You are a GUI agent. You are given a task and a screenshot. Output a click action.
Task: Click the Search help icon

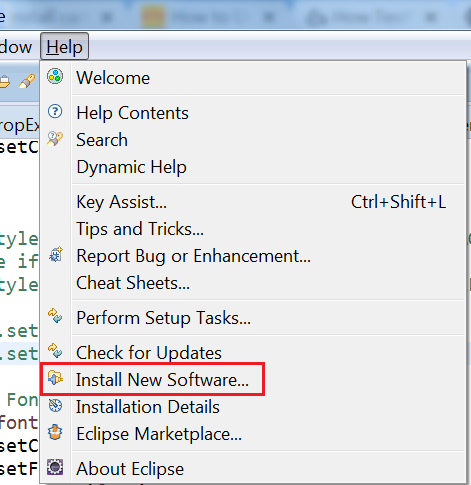[55, 138]
